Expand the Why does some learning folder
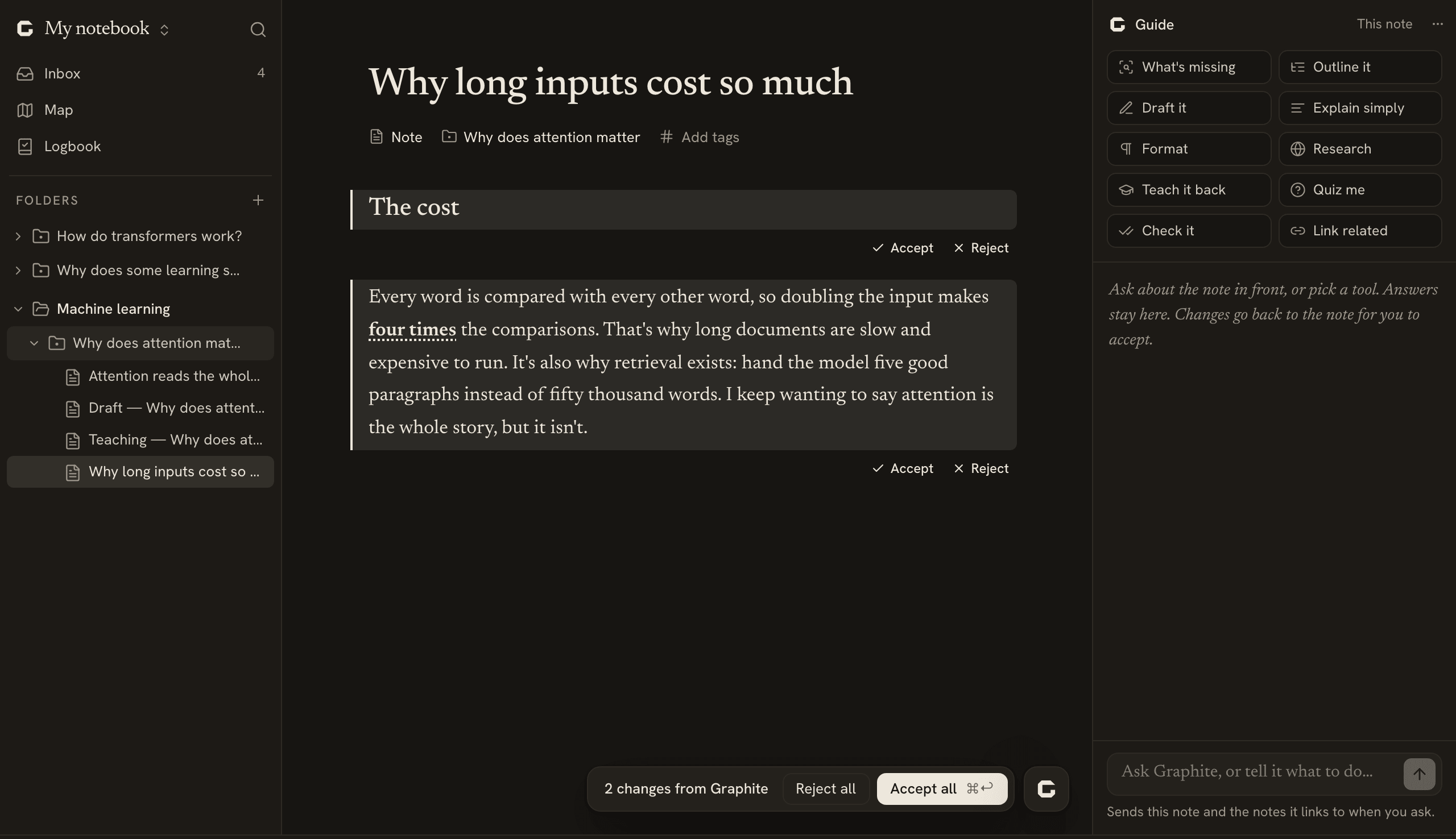Viewport: 1456px width, 839px height. click(18, 270)
